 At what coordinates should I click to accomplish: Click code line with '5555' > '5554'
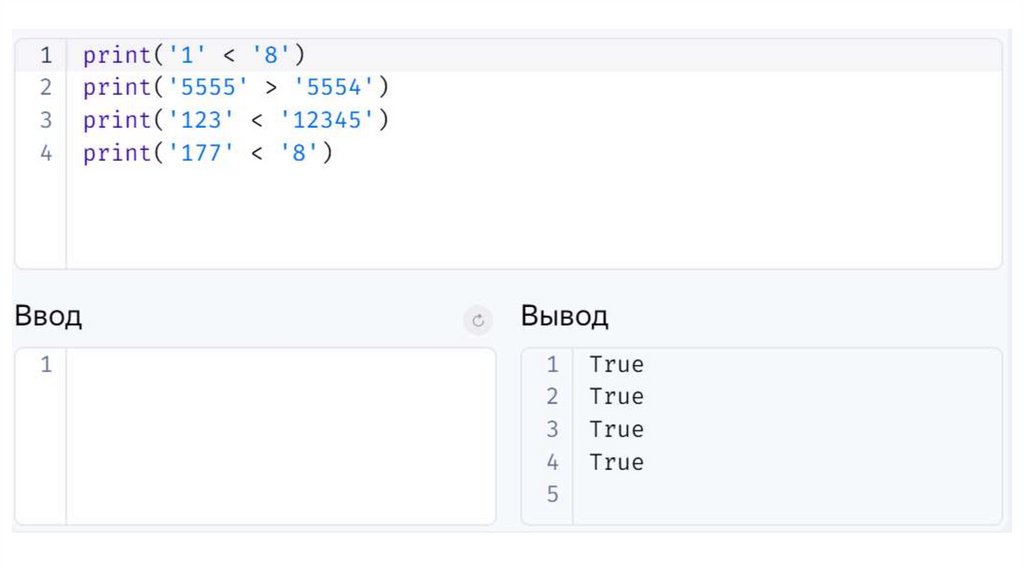point(235,88)
